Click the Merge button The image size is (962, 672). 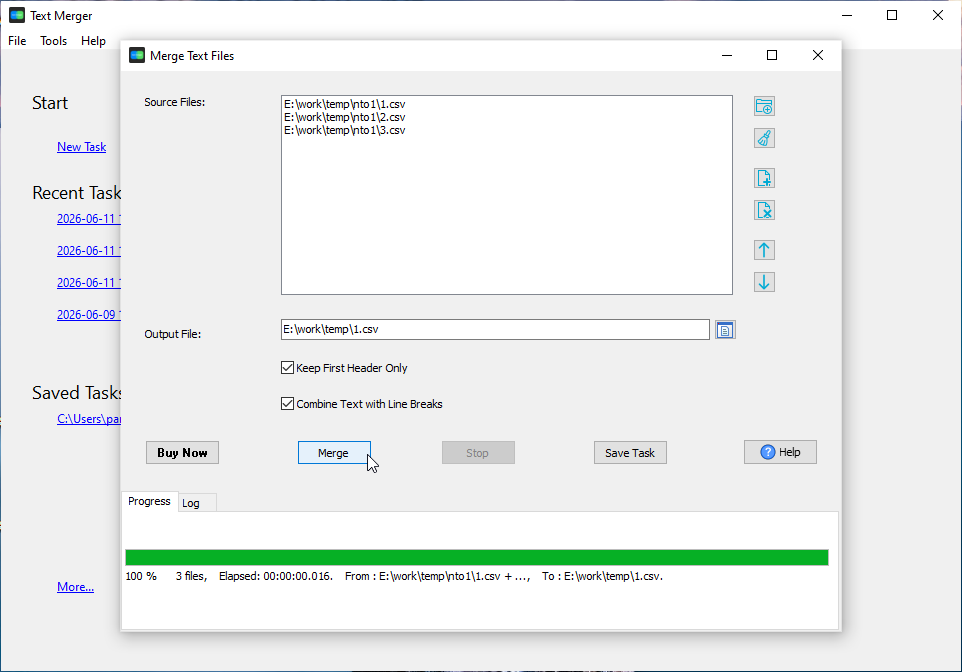334,452
